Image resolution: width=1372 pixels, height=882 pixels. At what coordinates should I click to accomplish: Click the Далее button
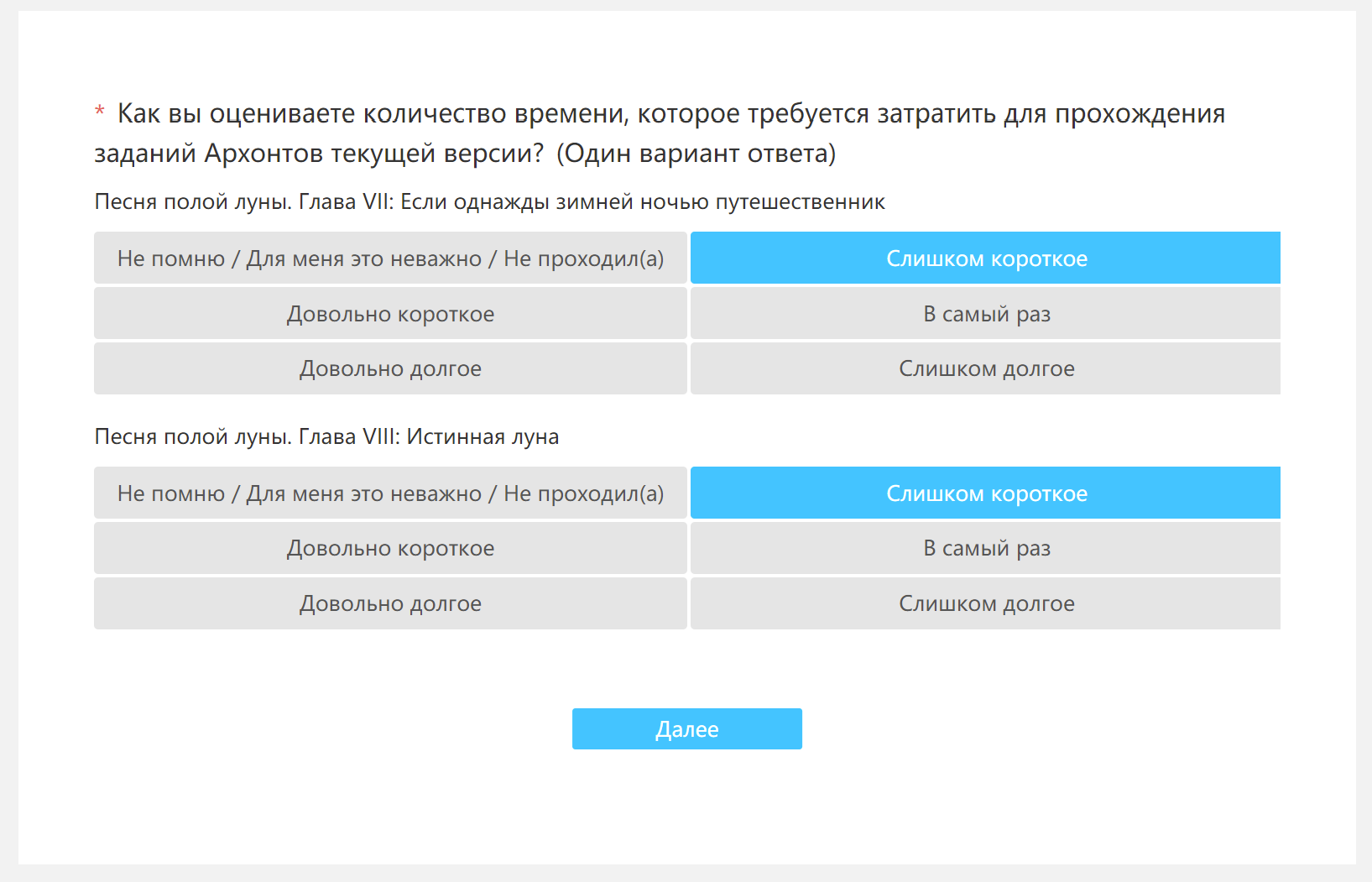point(686,728)
